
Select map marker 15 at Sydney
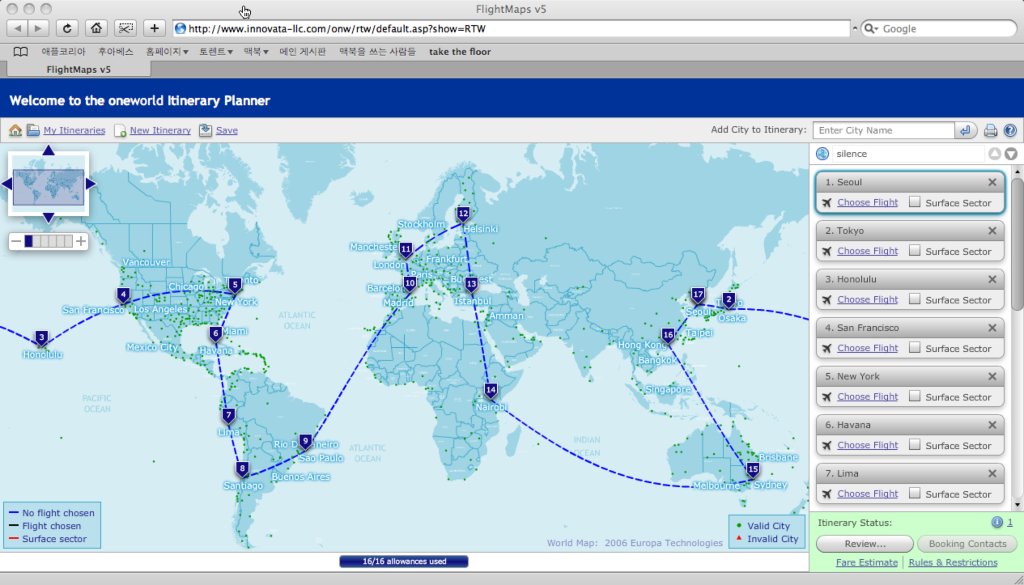tap(753, 470)
